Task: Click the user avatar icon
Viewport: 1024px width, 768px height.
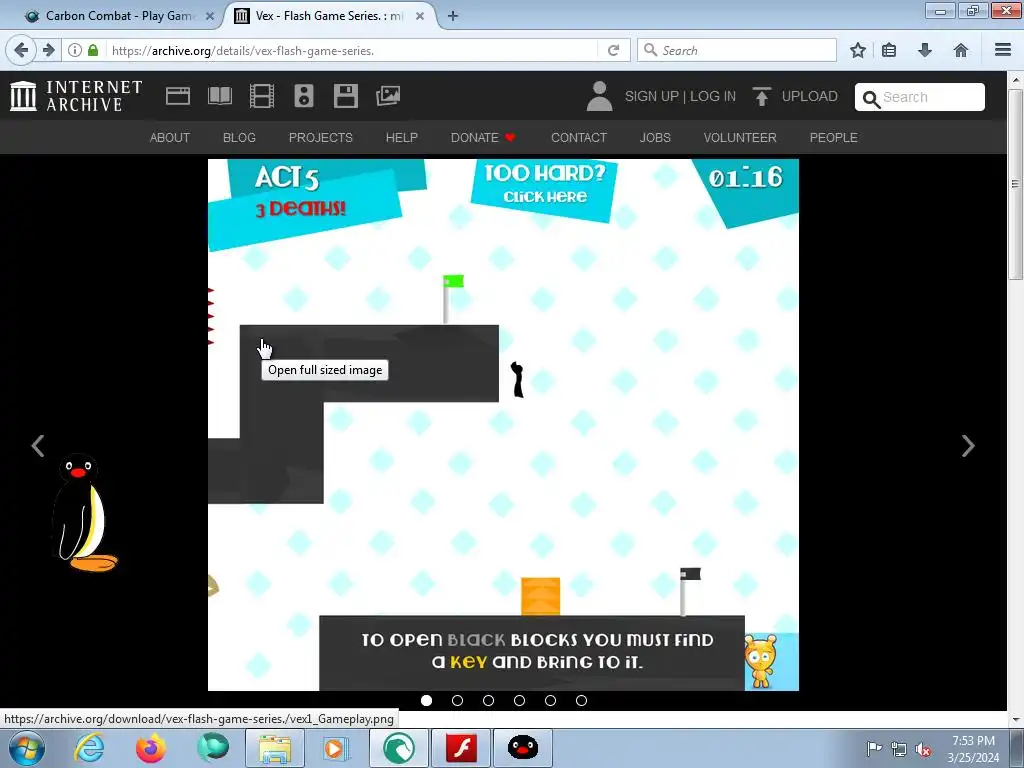Action: pyautogui.click(x=599, y=96)
